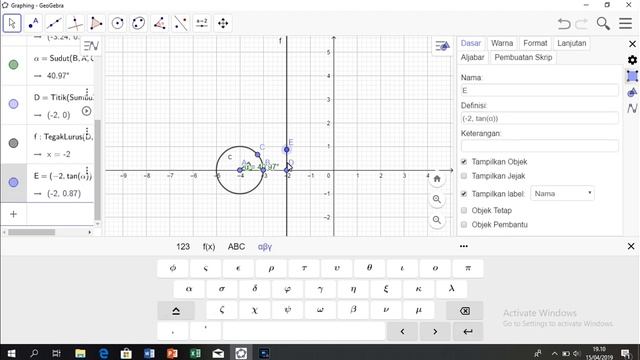Switch to the Pembuatan Skrip tab
The width and height of the screenshot is (640, 360).
point(523,58)
